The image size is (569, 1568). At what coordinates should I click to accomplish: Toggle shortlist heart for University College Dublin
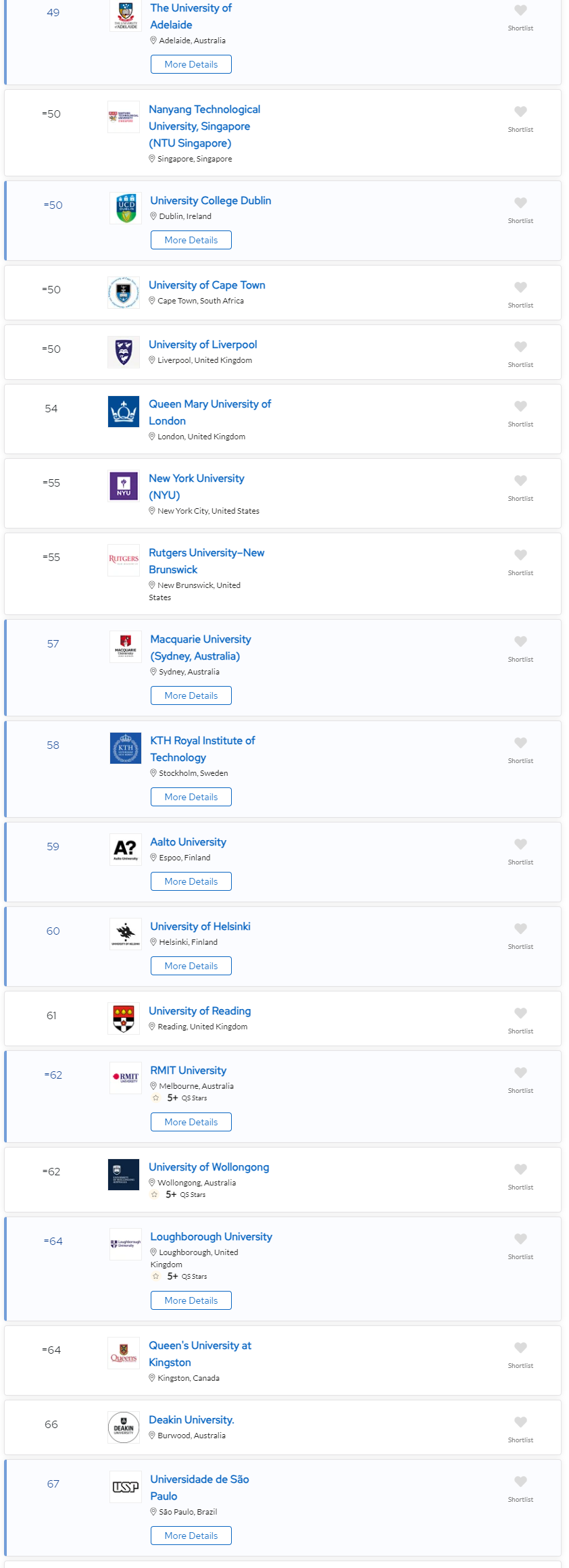pos(520,203)
